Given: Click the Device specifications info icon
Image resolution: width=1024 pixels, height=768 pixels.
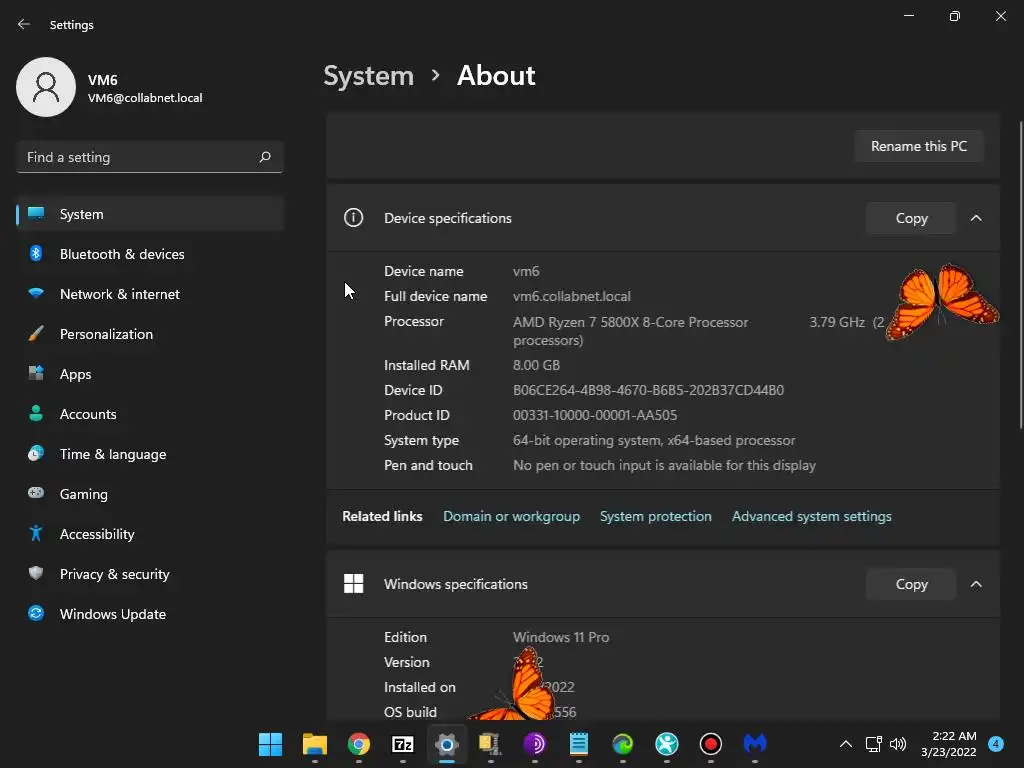Looking at the screenshot, I should click(x=353, y=217).
